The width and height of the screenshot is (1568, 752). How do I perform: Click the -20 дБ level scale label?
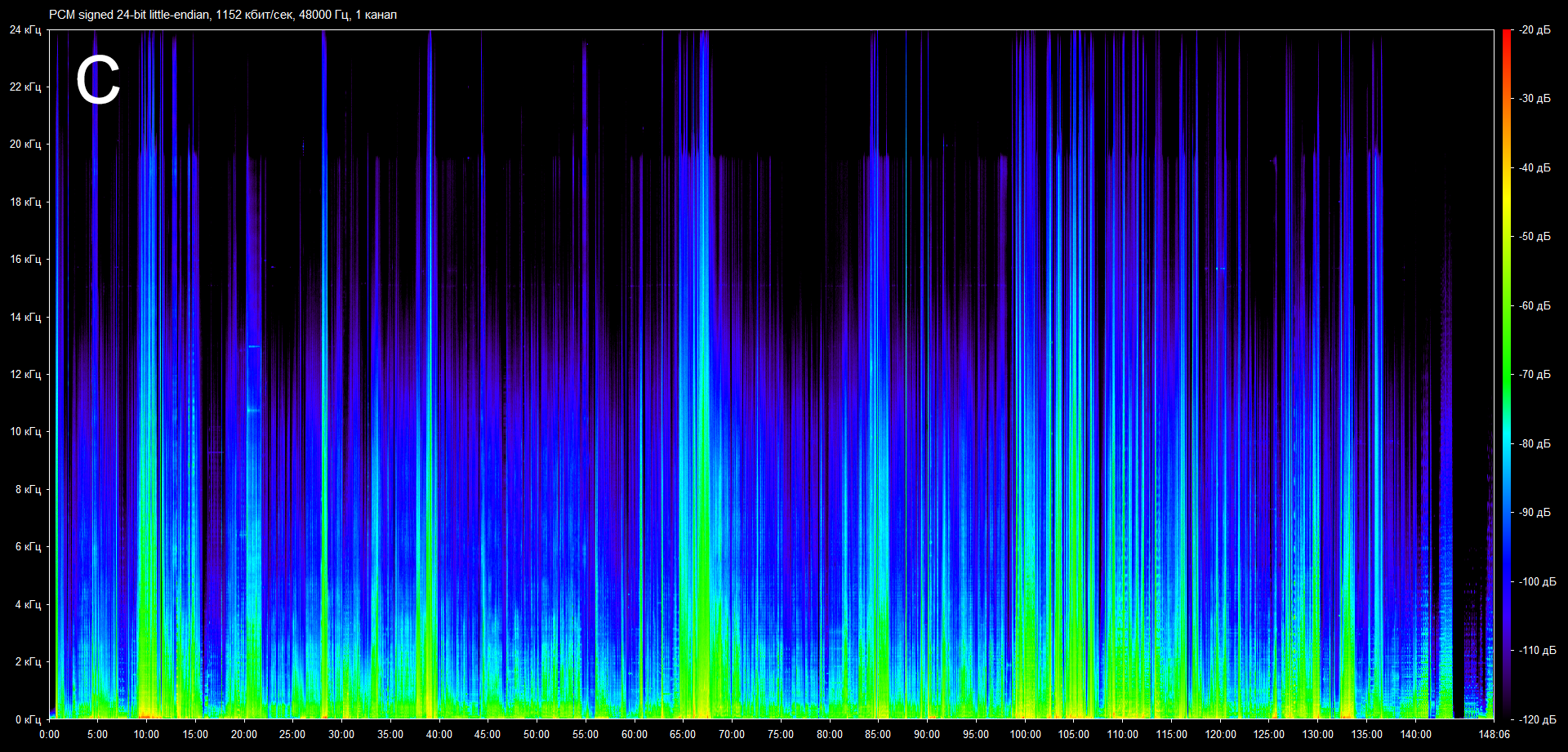(x=1535, y=29)
